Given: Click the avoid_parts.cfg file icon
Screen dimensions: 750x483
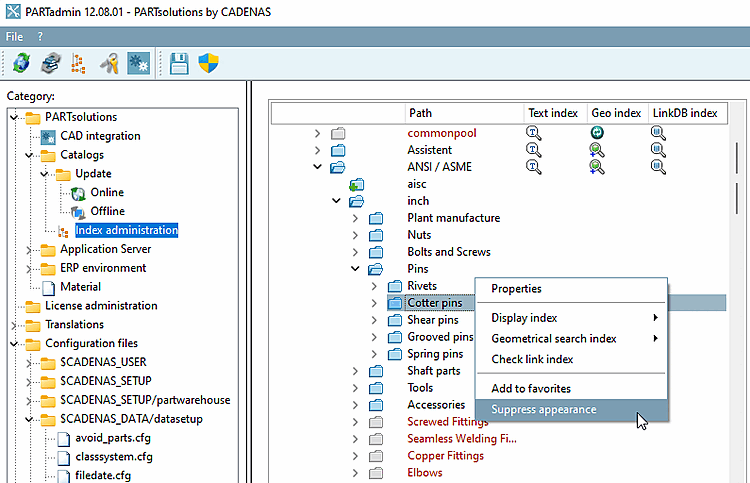Looking at the screenshot, I should [64, 439].
